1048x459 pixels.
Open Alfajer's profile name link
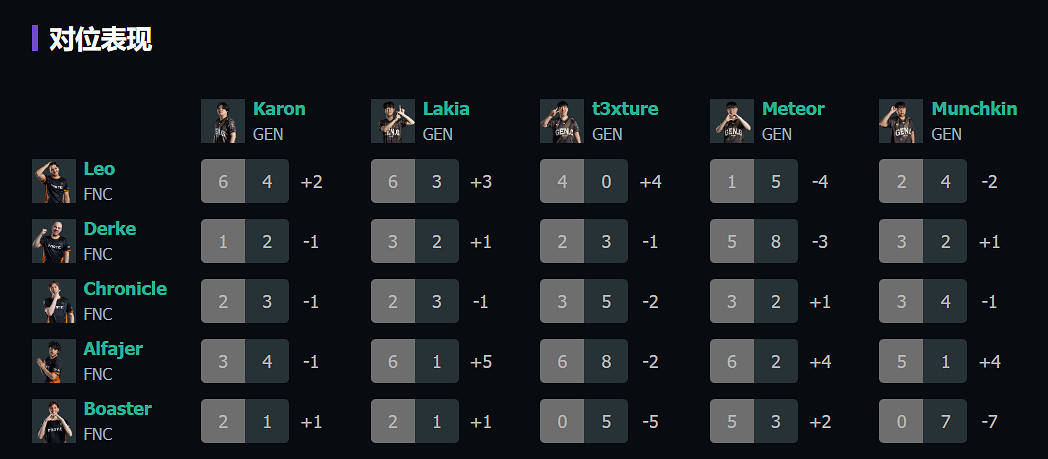113,349
